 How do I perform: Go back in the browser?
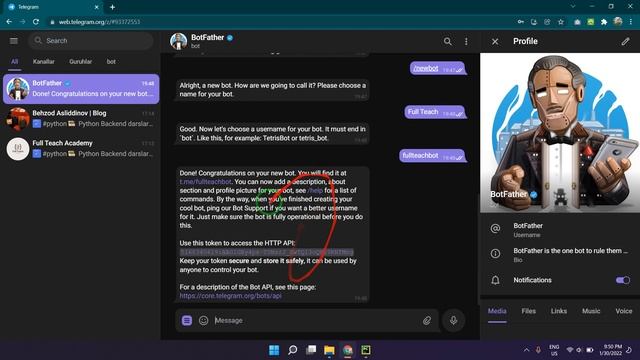click(x=9, y=22)
